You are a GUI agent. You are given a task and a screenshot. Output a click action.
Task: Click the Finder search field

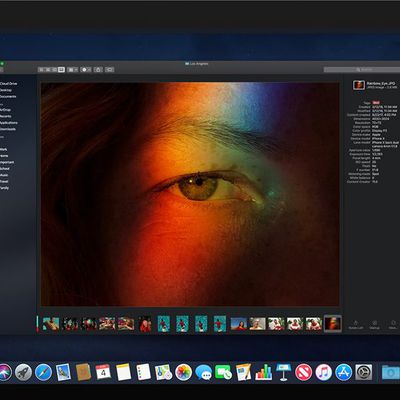pyautogui.click(x=362, y=70)
